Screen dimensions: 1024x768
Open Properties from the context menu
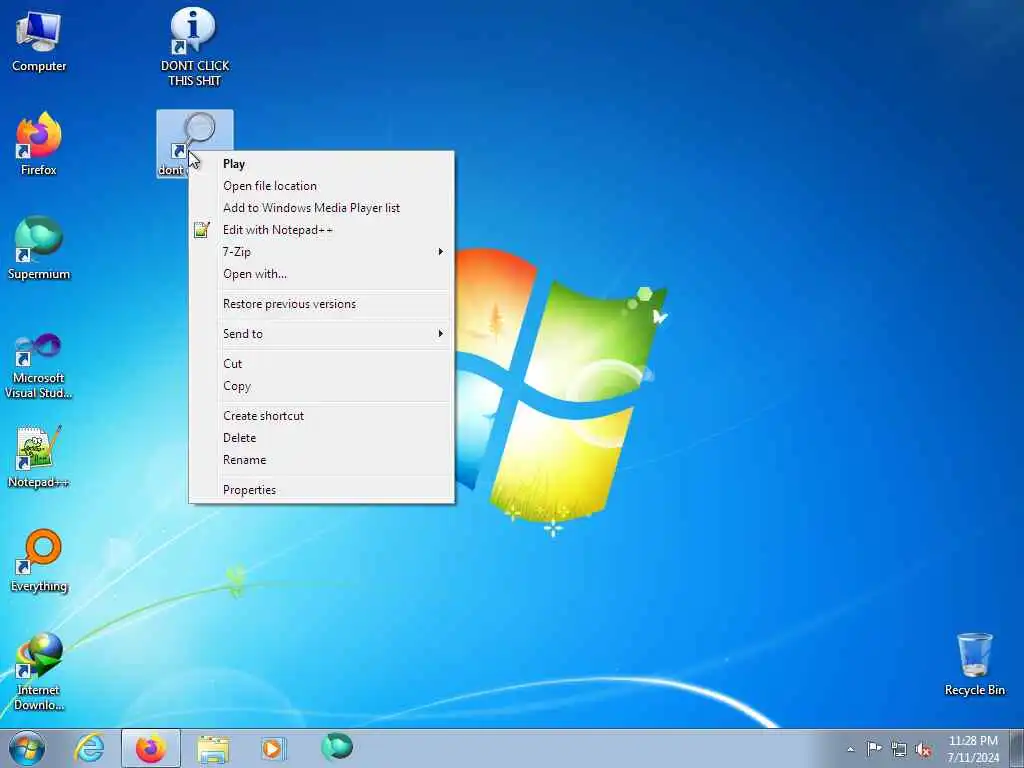[x=321, y=490]
